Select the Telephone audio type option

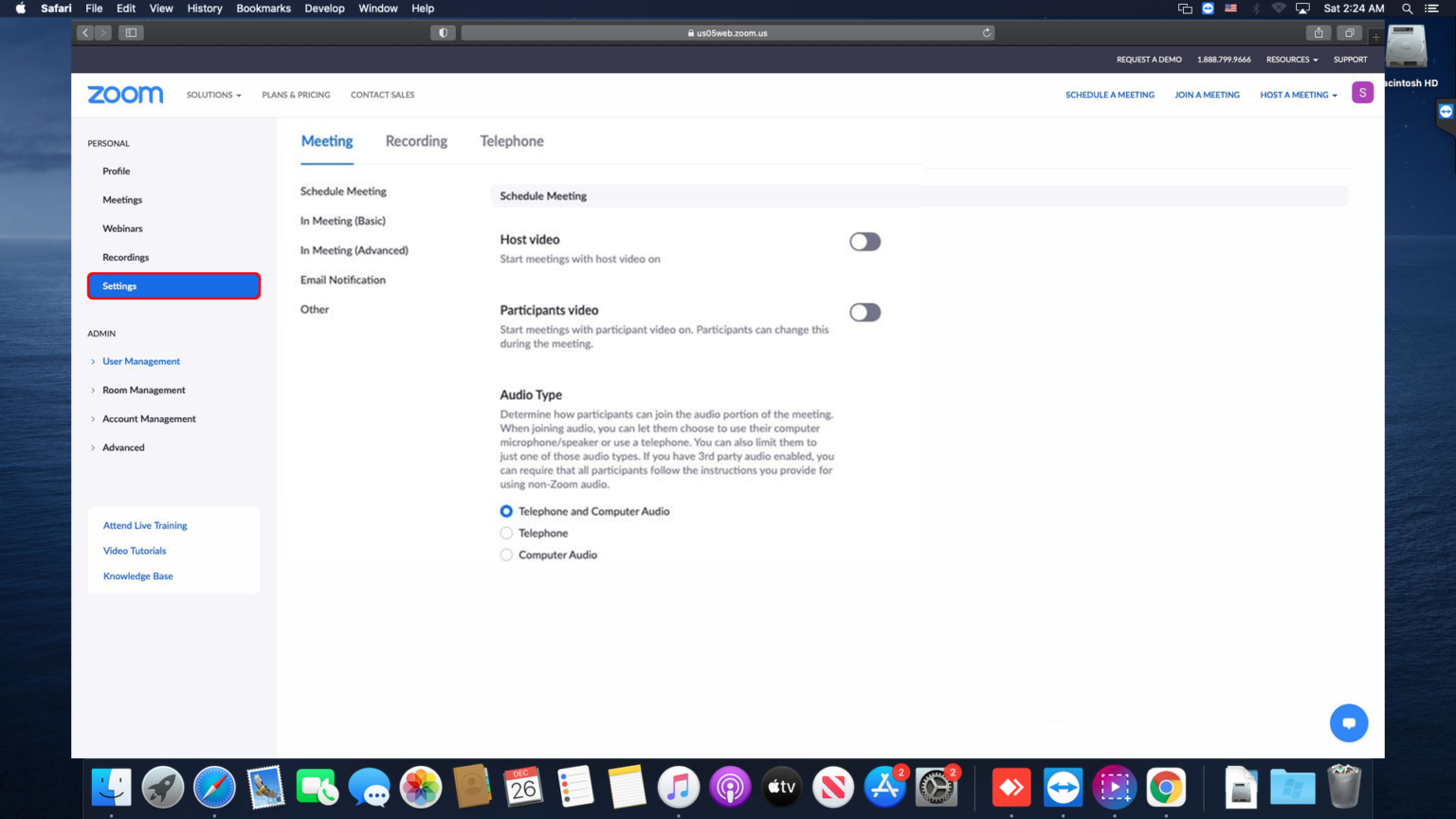506,533
